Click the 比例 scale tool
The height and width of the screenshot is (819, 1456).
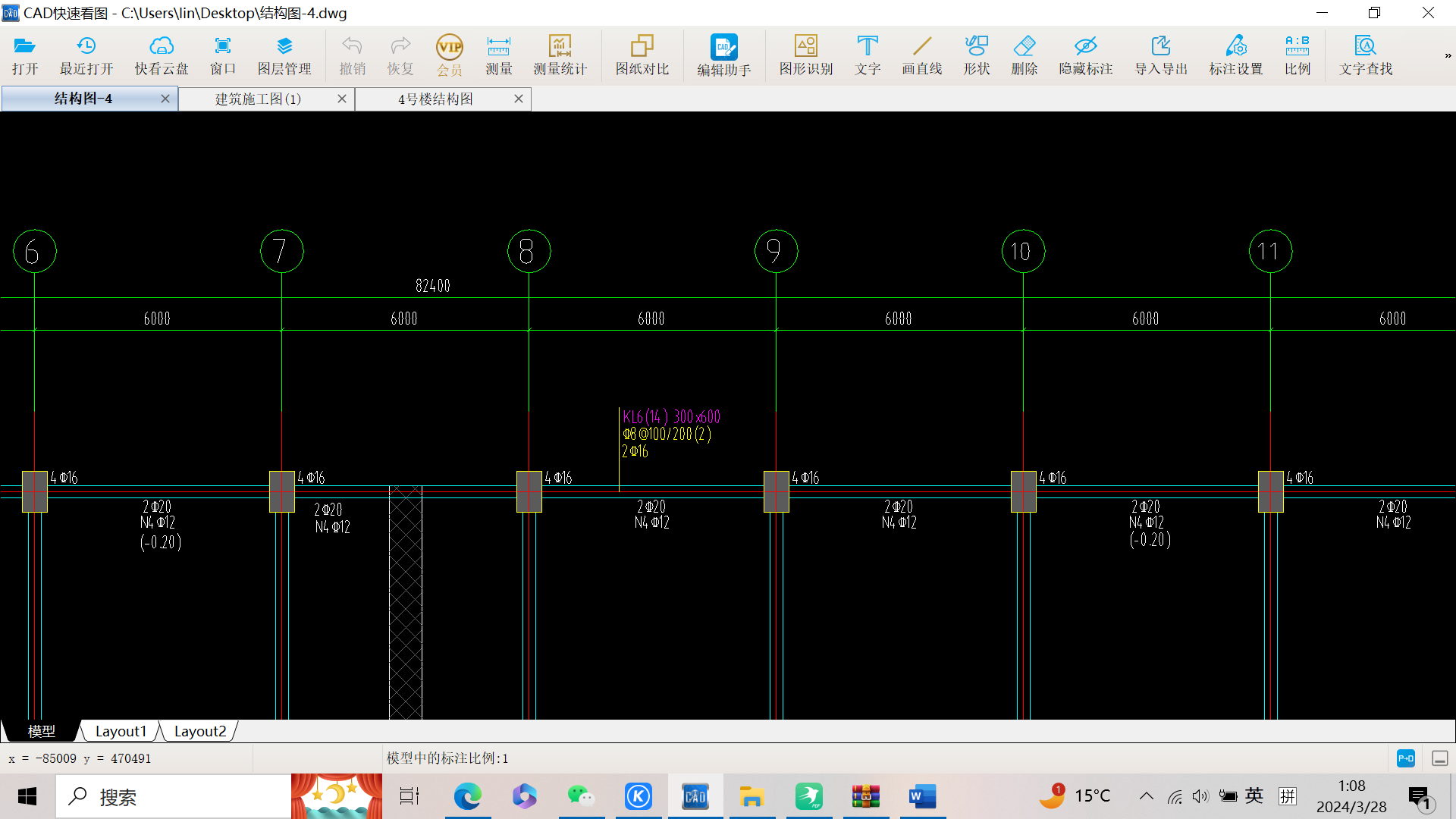point(1298,55)
